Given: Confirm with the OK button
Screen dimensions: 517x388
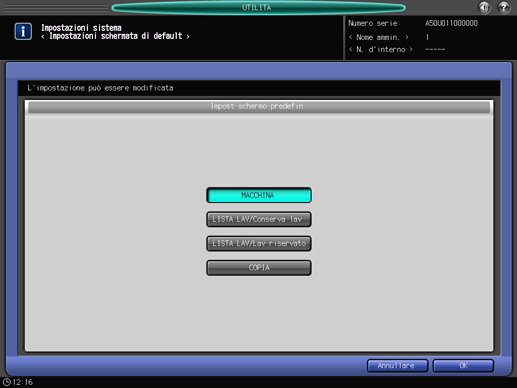Looking at the screenshot, I should coord(463,366).
